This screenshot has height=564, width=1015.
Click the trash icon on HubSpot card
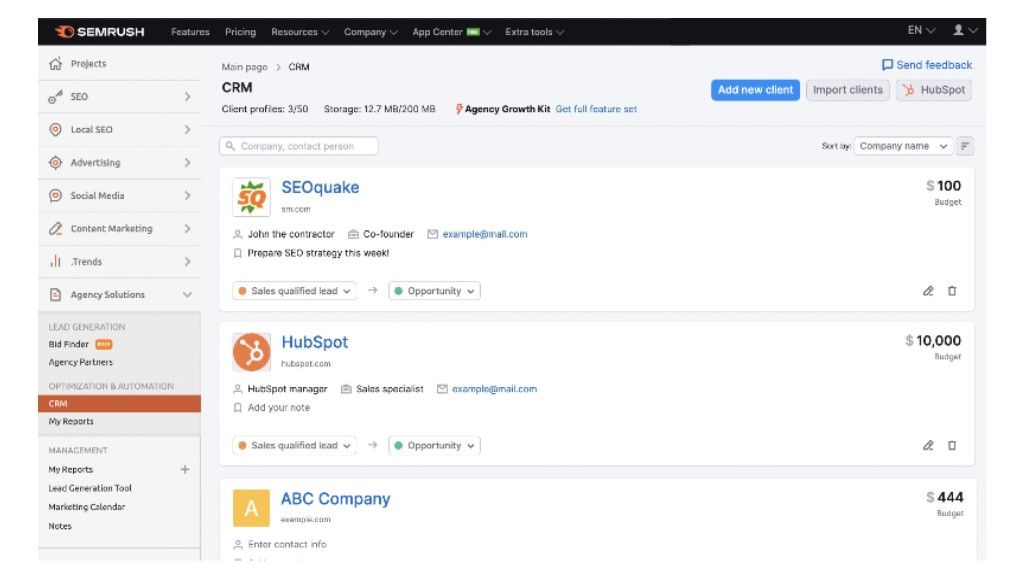coord(952,446)
